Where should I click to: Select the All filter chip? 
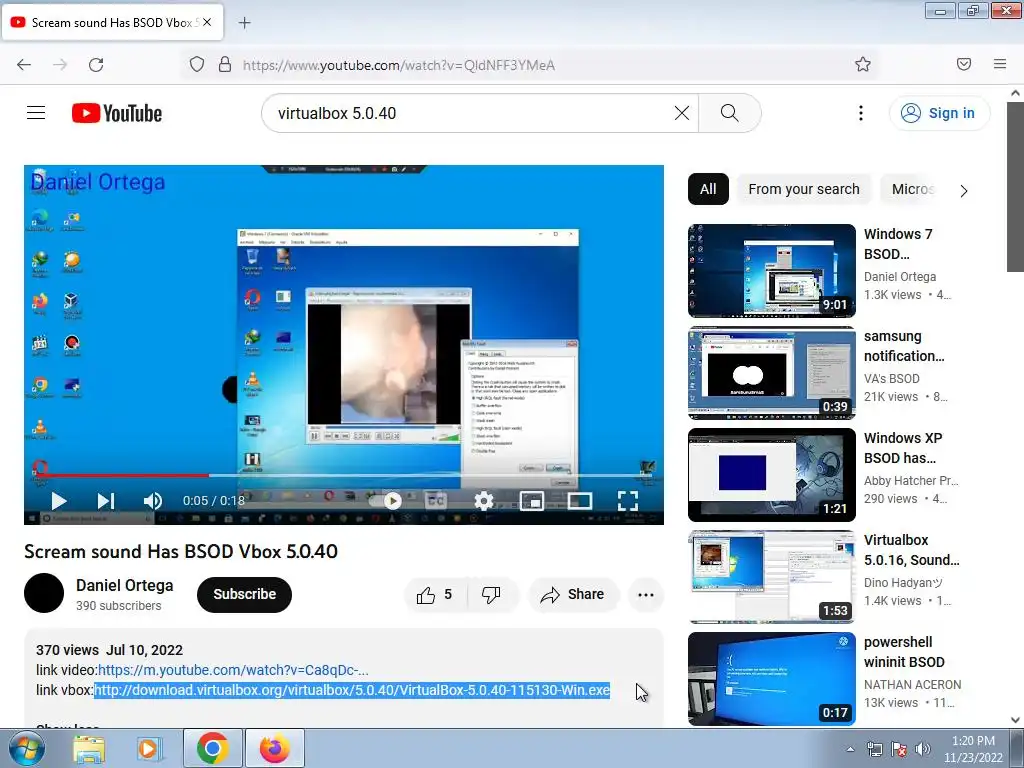click(708, 189)
